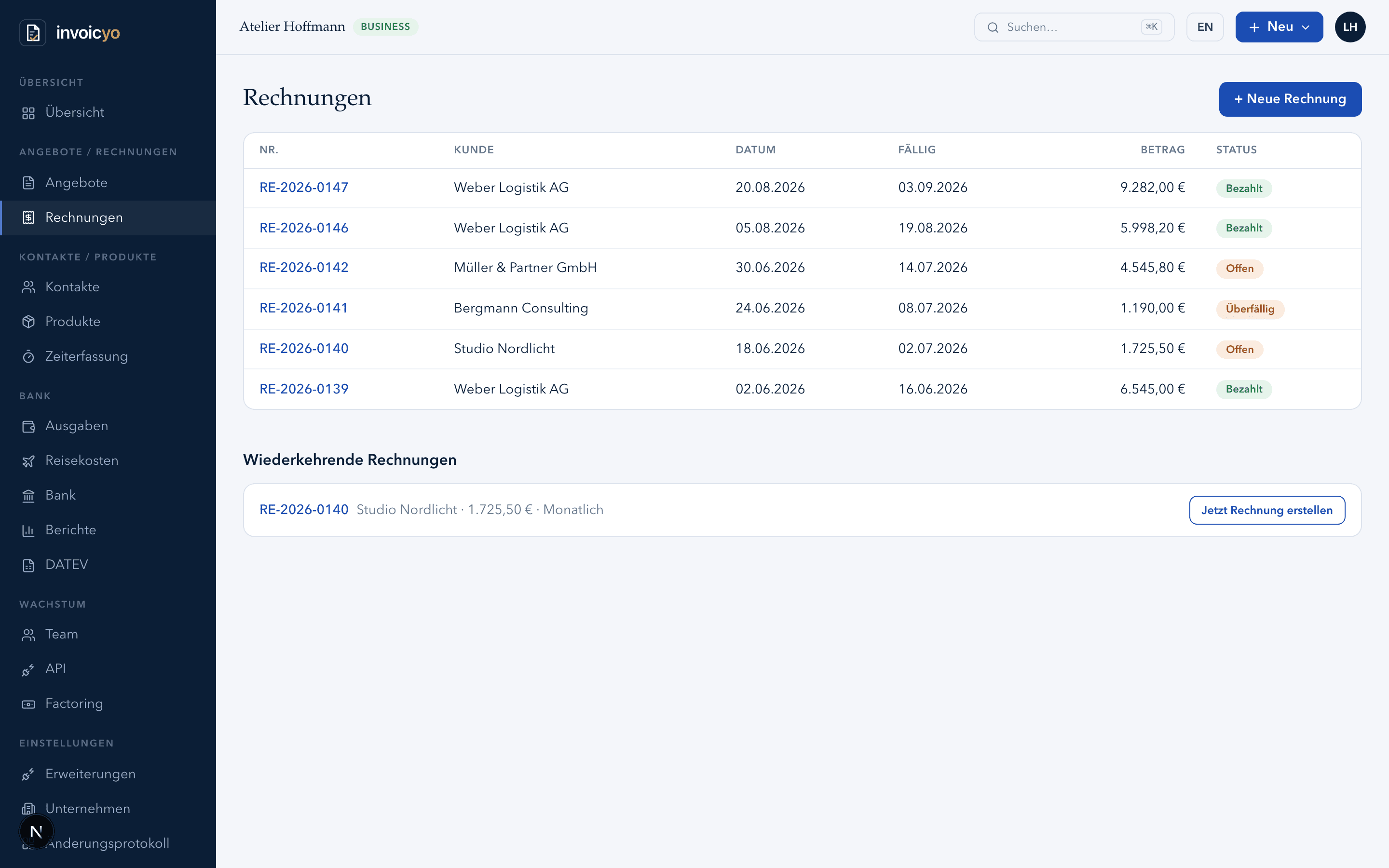The height and width of the screenshot is (868, 1389).
Task: Click Bezahlt badge for RE-2026-0147
Action: tap(1244, 188)
